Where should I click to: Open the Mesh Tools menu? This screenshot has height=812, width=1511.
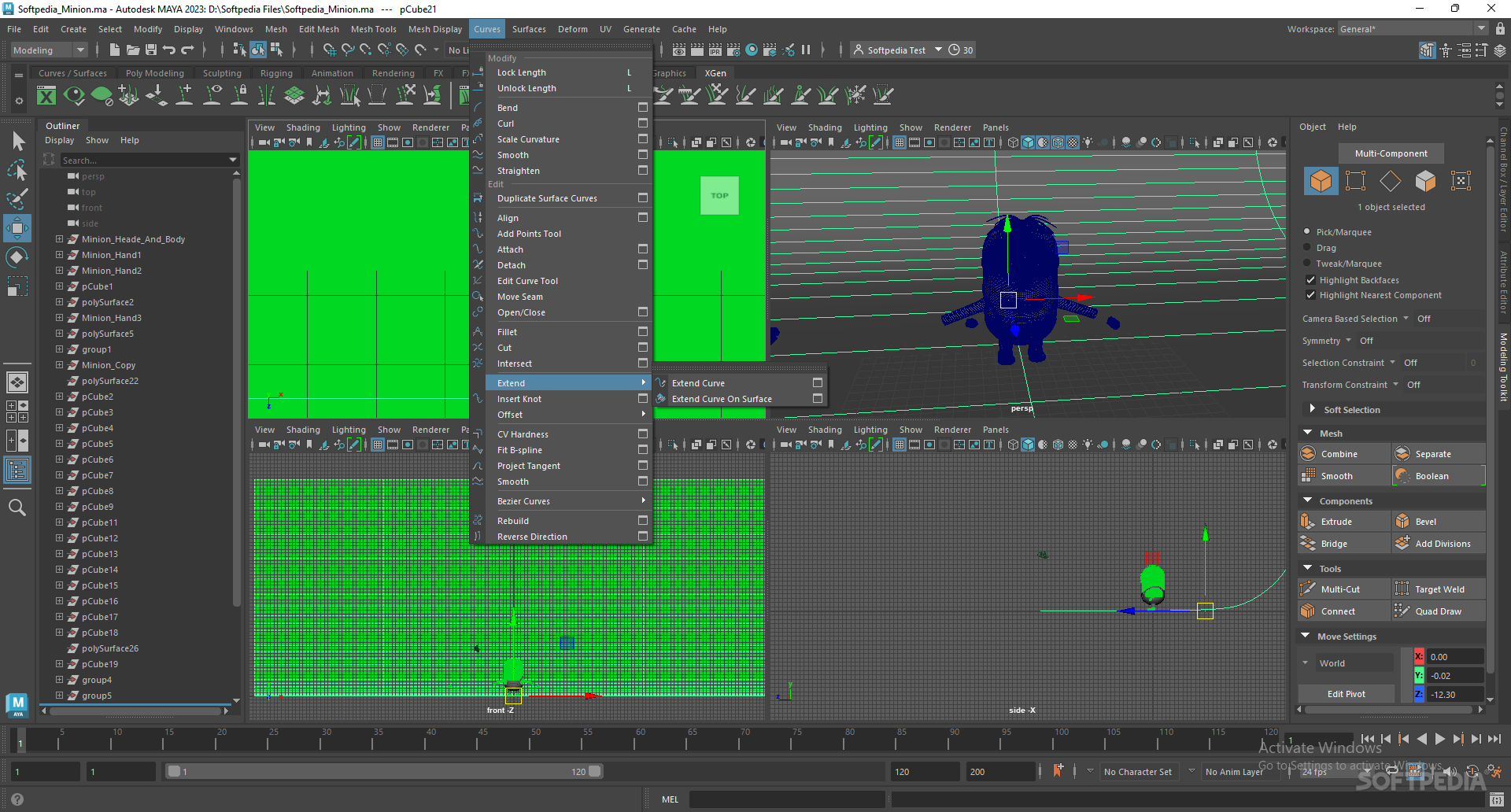coord(374,29)
